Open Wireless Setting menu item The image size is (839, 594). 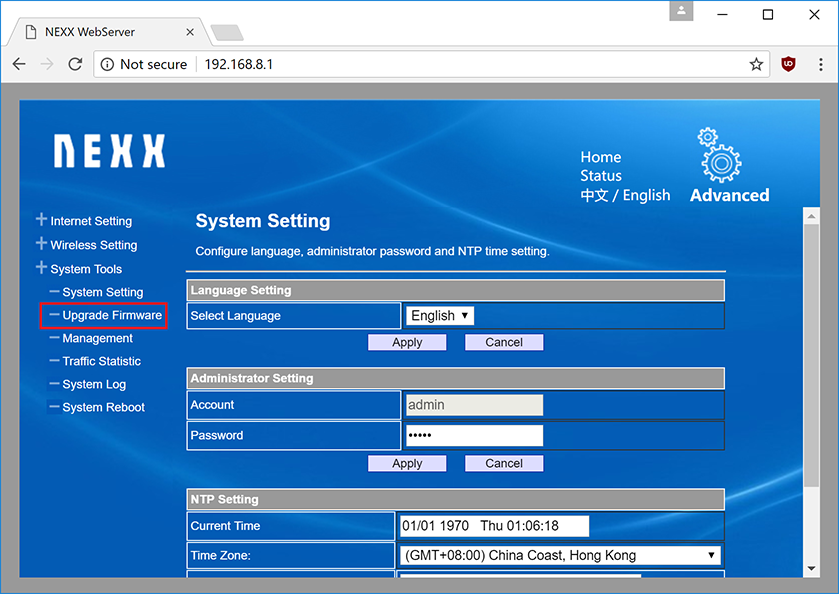(94, 245)
